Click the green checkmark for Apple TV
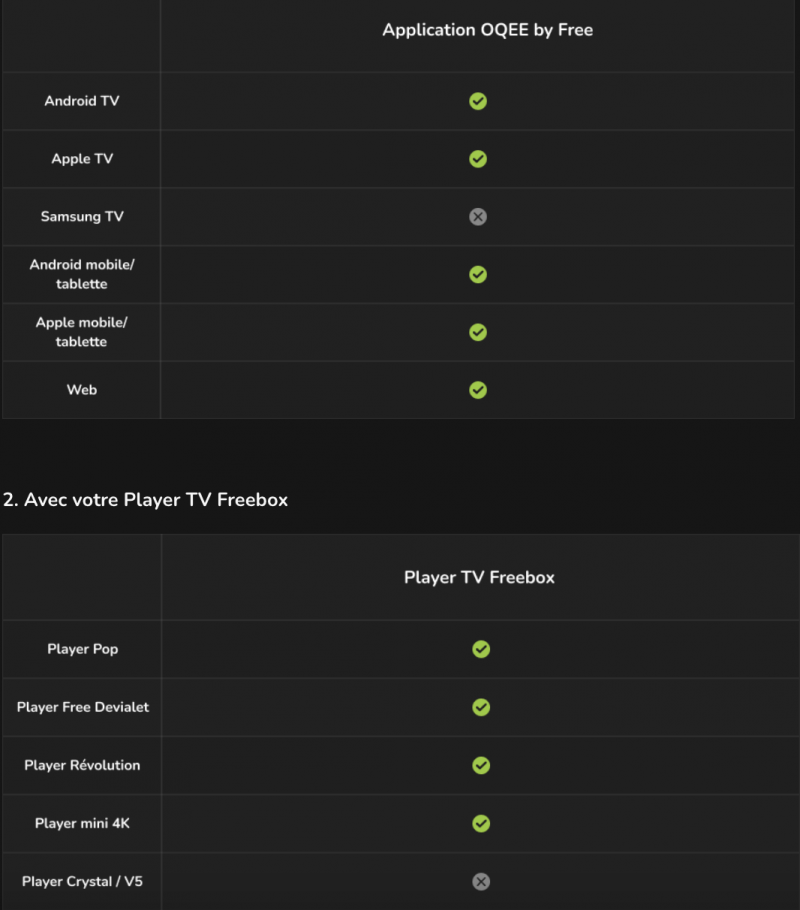Image resolution: width=800 pixels, height=910 pixels. [x=478, y=159]
